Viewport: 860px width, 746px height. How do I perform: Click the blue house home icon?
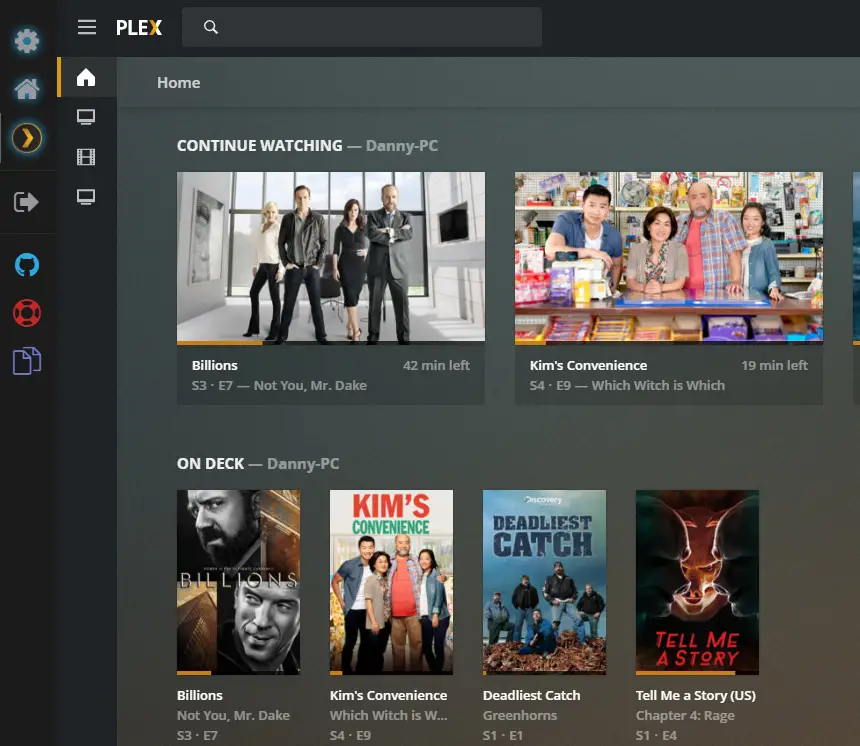pyautogui.click(x=26, y=88)
